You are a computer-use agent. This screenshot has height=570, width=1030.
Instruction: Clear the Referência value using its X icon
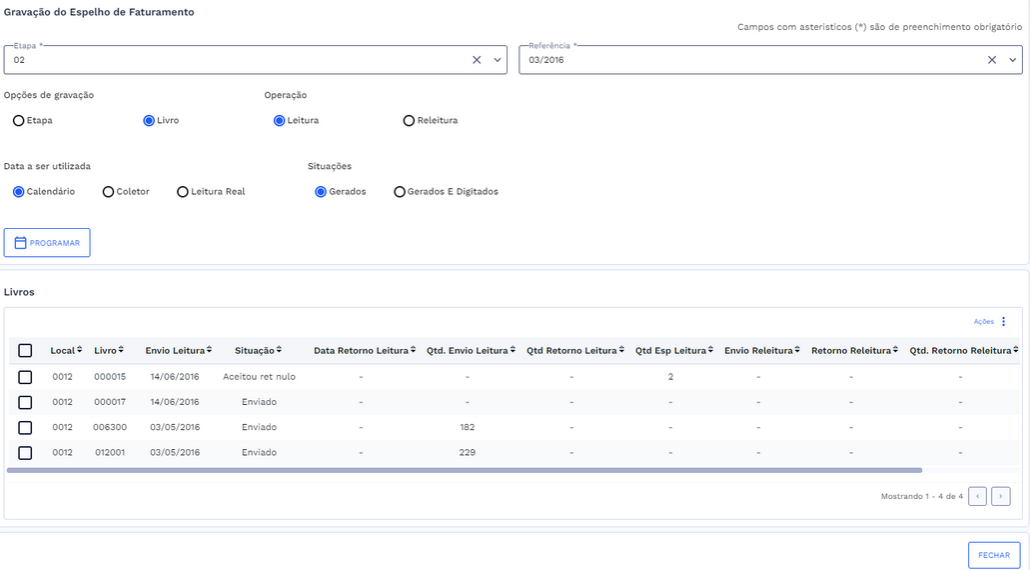pyautogui.click(x=992, y=60)
